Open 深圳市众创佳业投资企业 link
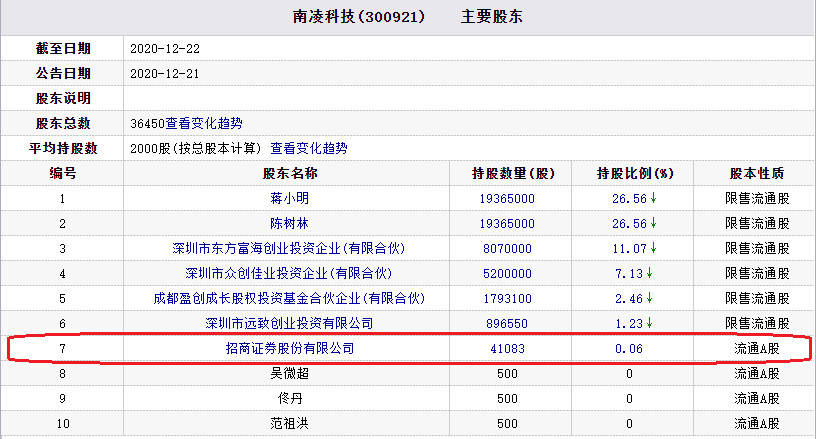The height and width of the screenshot is (439, 816). [x=289, y=273]
